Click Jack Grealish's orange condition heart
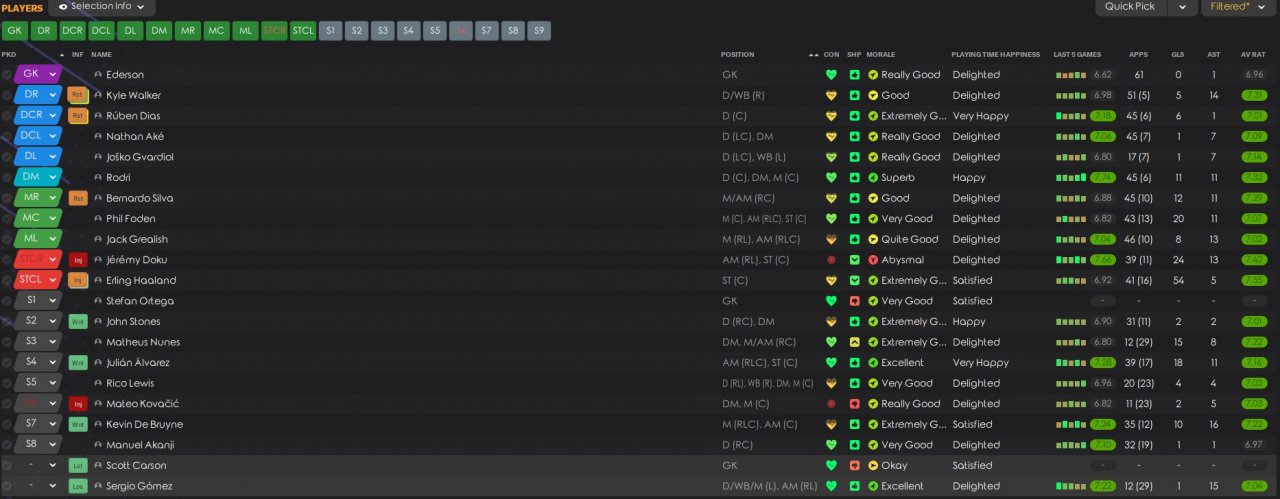The height and width of the screenshot is (499, 1280). (830, 239)
